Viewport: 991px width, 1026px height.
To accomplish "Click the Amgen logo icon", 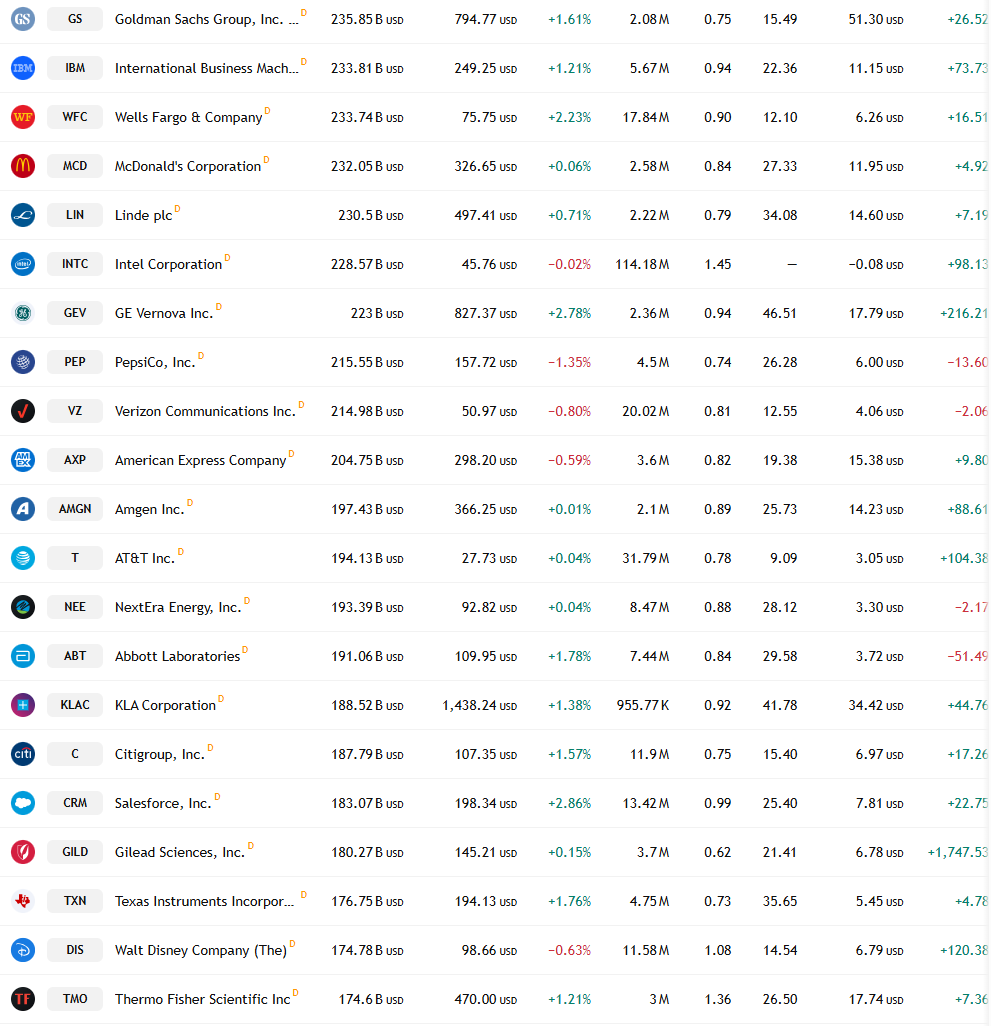I will click(23, 509).
